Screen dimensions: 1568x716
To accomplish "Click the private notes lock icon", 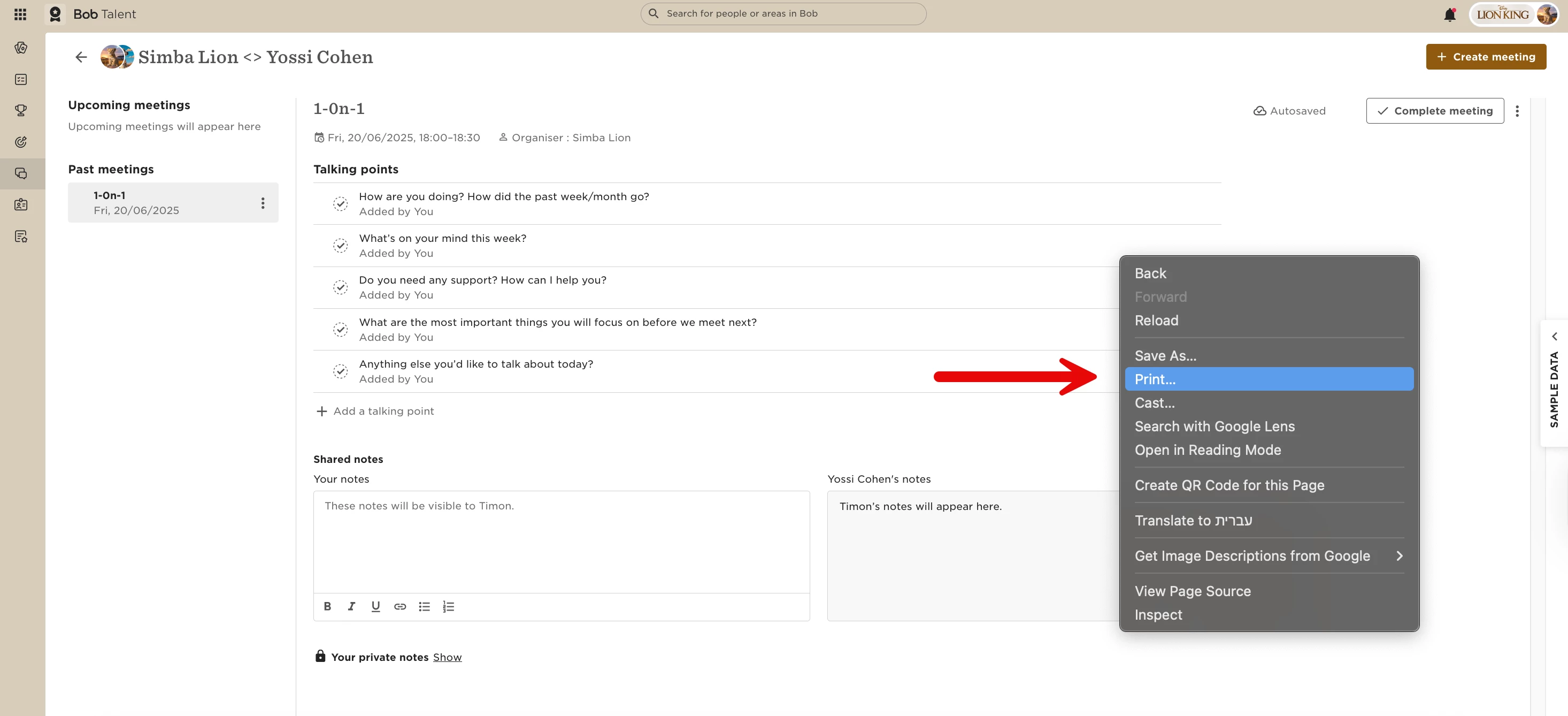I will [x=320, y=656].
